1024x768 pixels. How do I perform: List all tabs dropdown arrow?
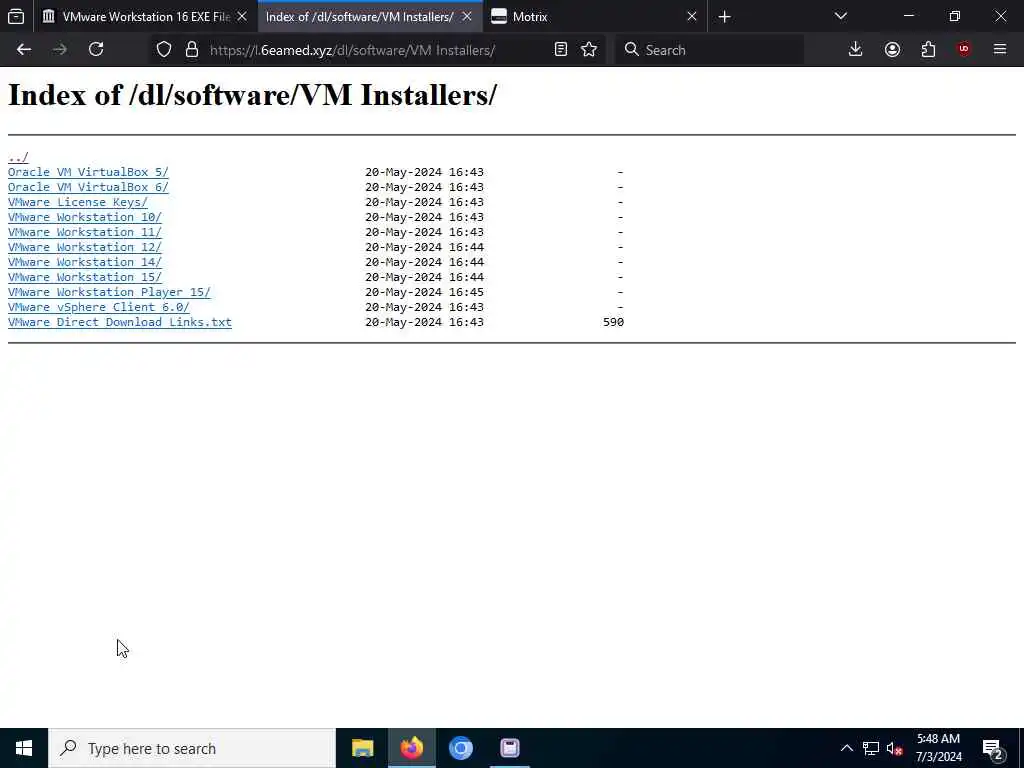840,16
